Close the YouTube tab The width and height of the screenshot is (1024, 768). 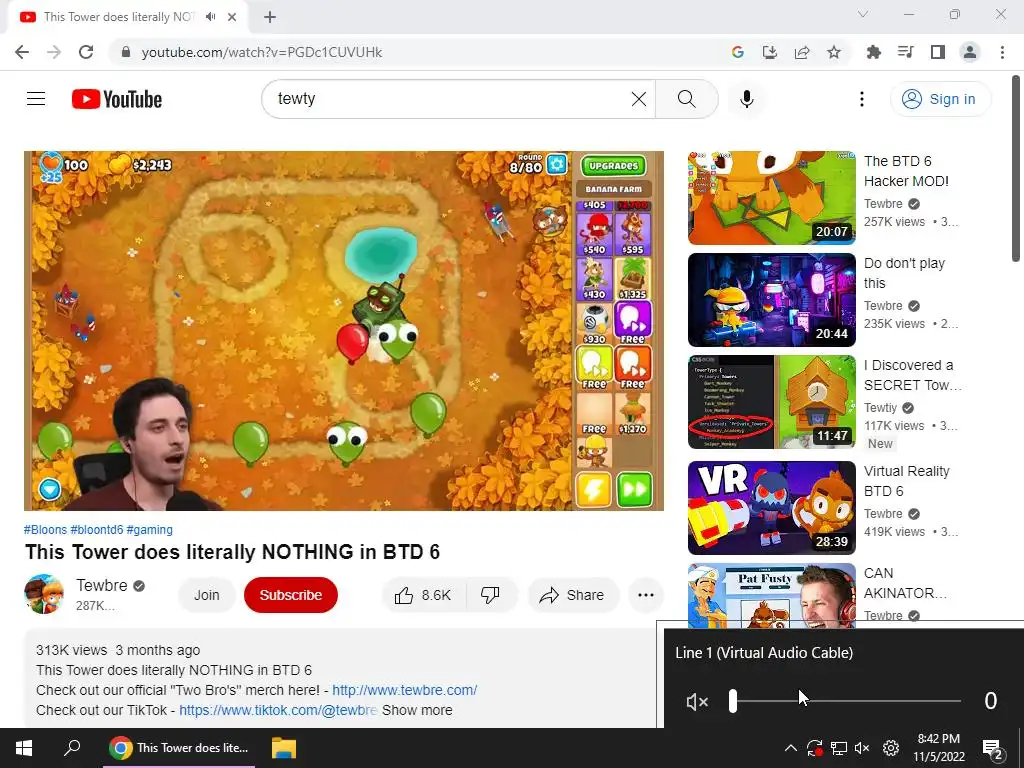point(232,17)
